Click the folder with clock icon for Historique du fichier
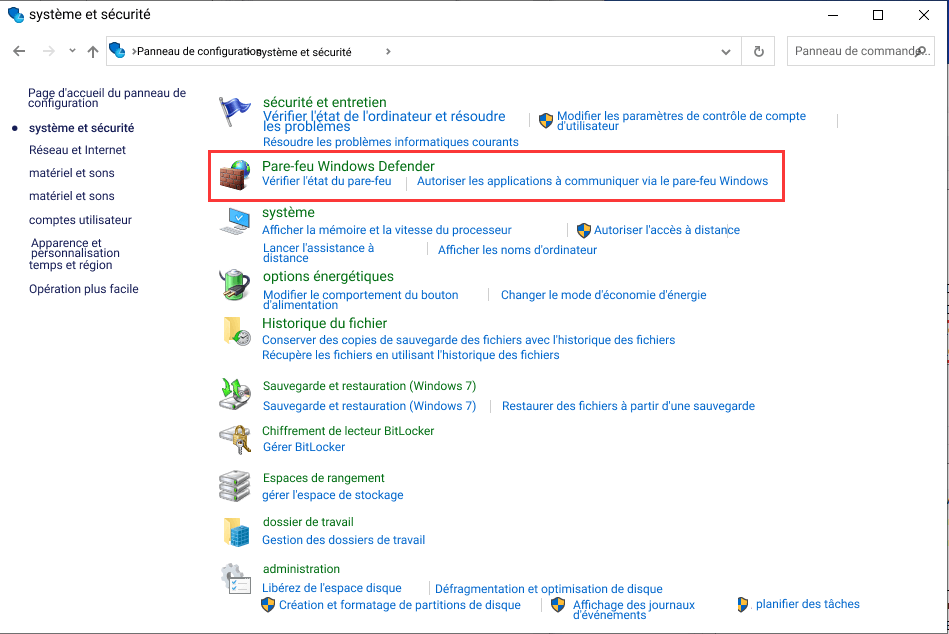 tap(237, 332)
